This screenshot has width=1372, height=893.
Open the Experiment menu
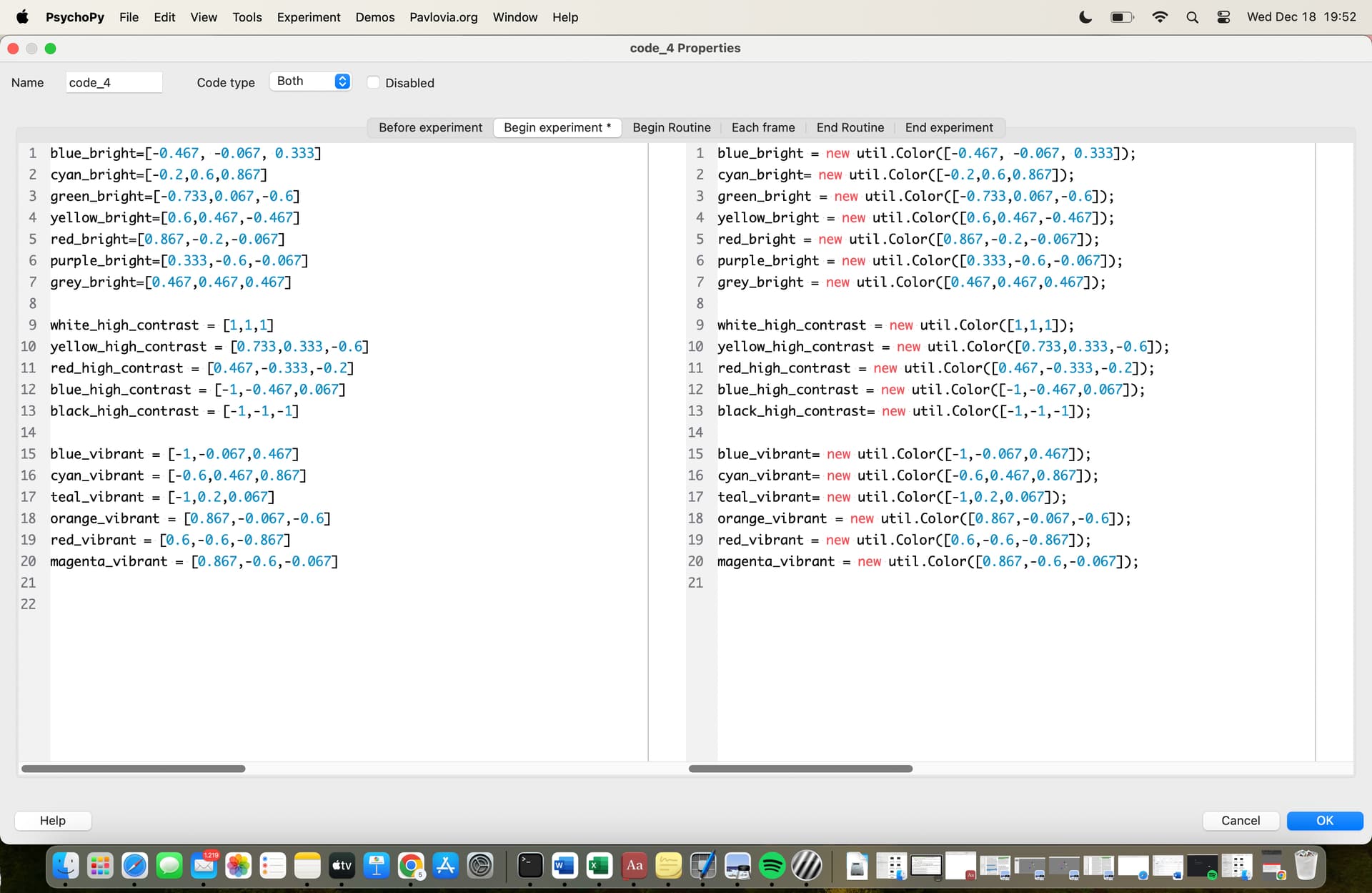tap(308, 17)
